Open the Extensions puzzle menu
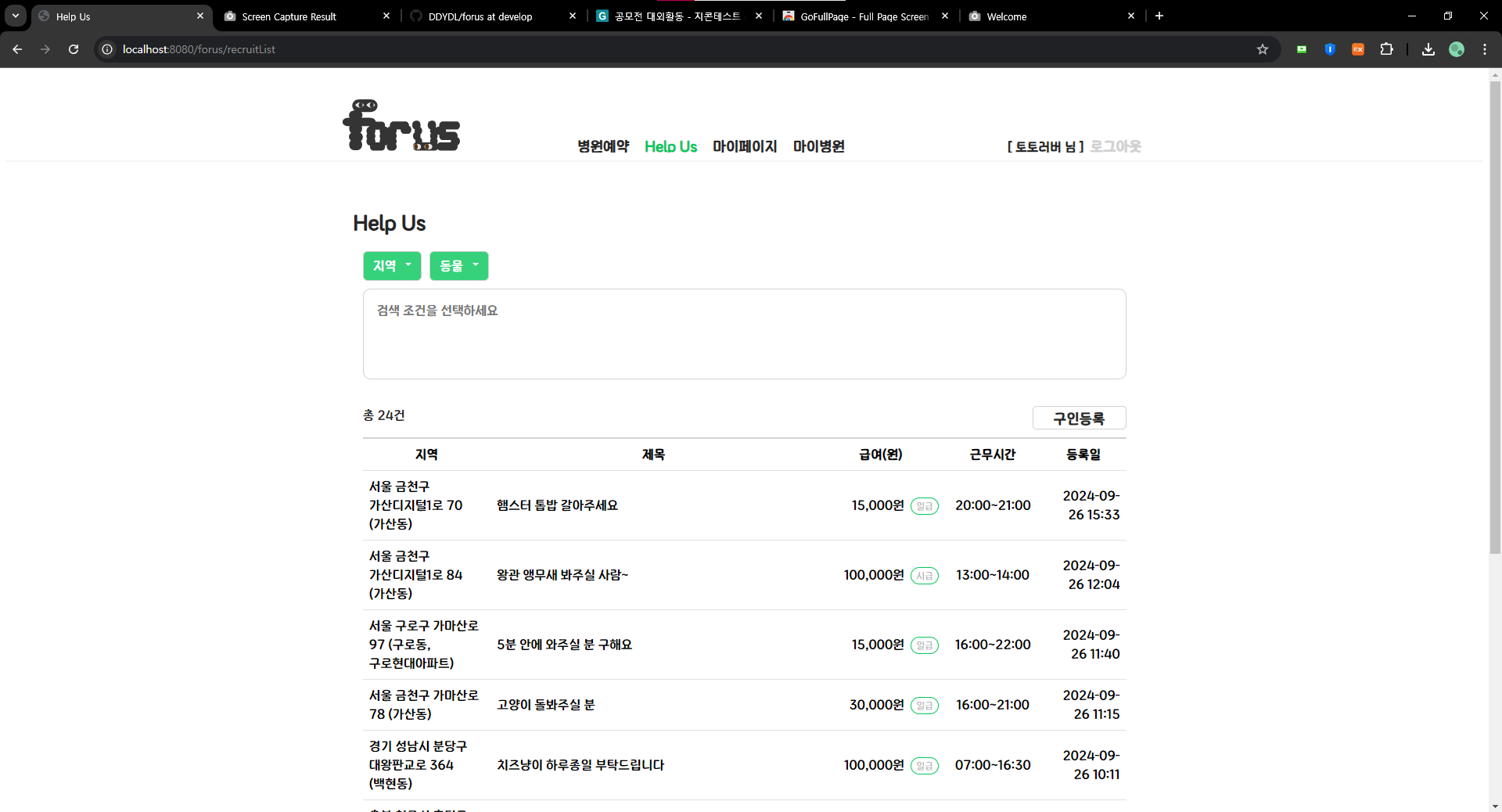1502x812 pixels. [x=1386, y=49]
